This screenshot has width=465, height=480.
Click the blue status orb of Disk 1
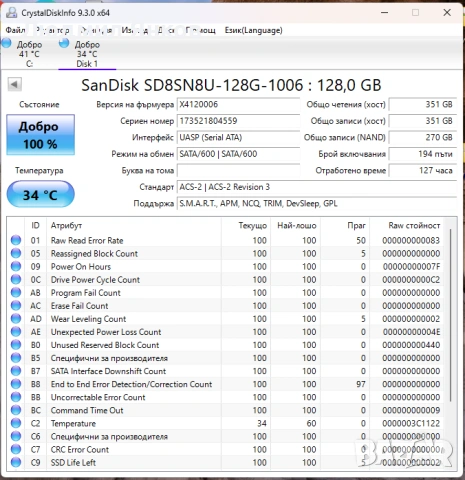(64, 43)
